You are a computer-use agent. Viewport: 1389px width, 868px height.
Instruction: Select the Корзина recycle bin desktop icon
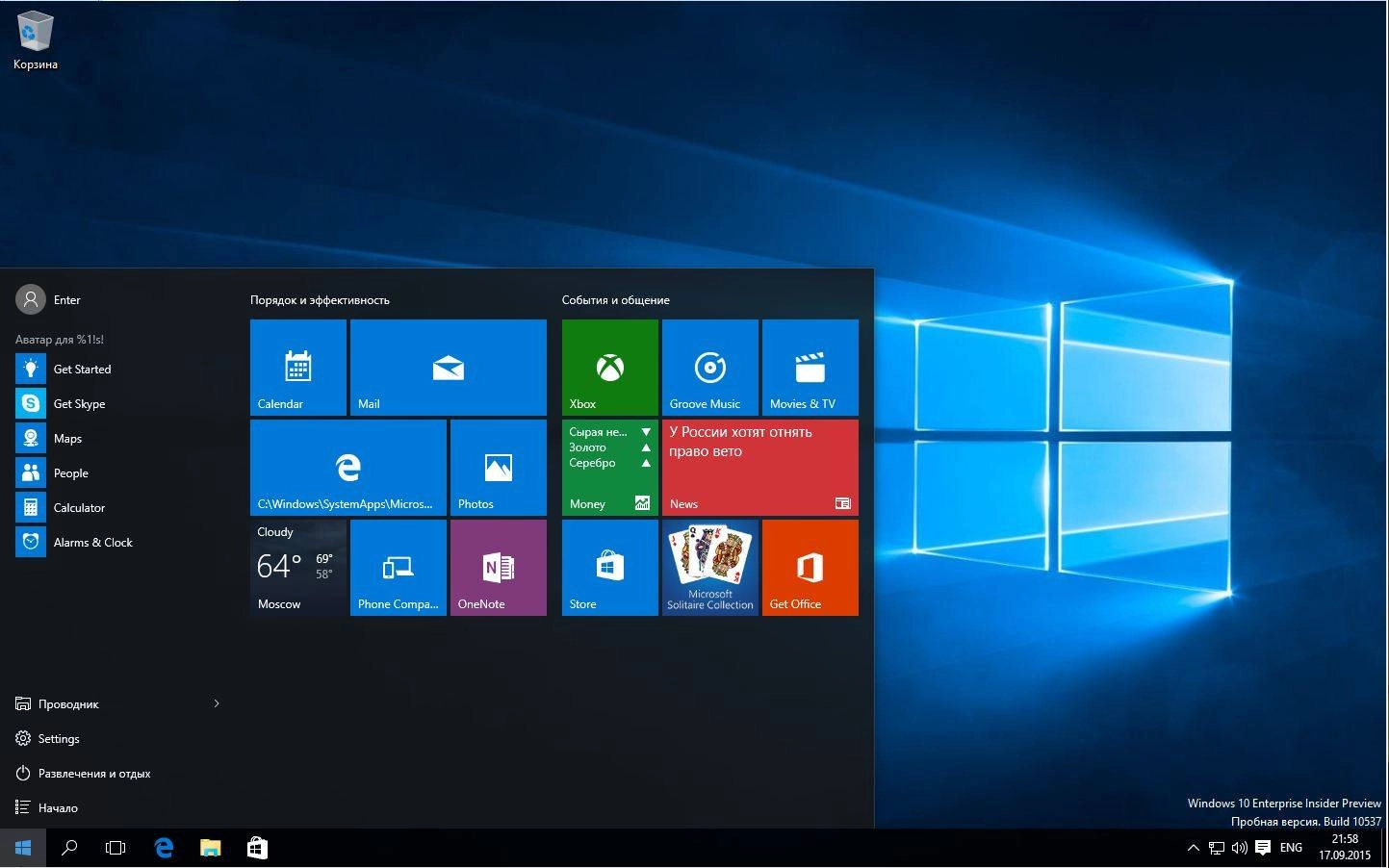tap(36, 40)
